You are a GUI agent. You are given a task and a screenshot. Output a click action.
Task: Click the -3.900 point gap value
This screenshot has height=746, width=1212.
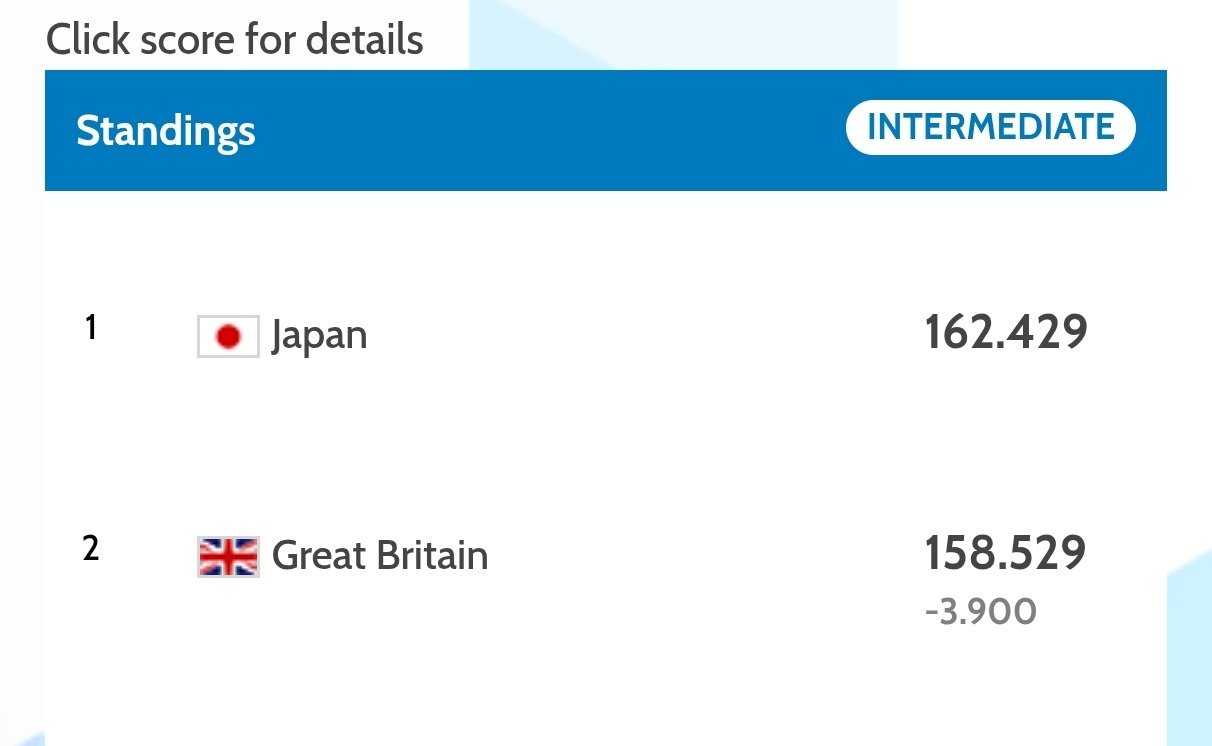click(x=980, y=611)
